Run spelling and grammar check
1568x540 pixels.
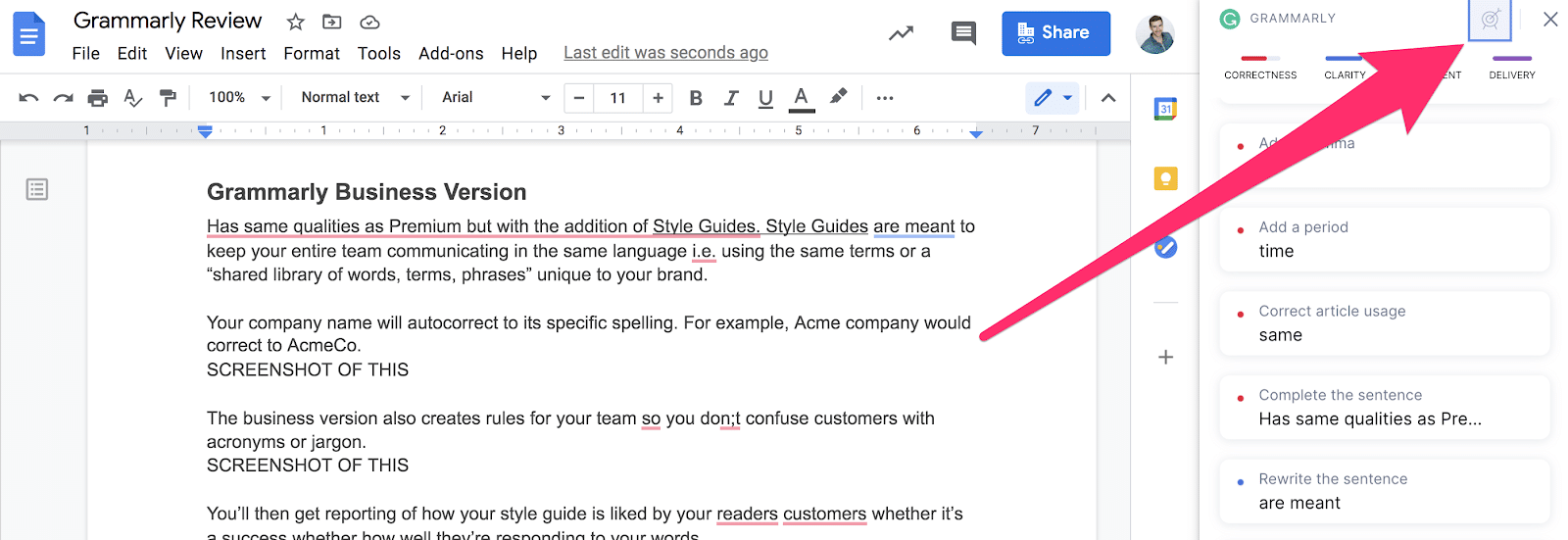tap(133, 98)
